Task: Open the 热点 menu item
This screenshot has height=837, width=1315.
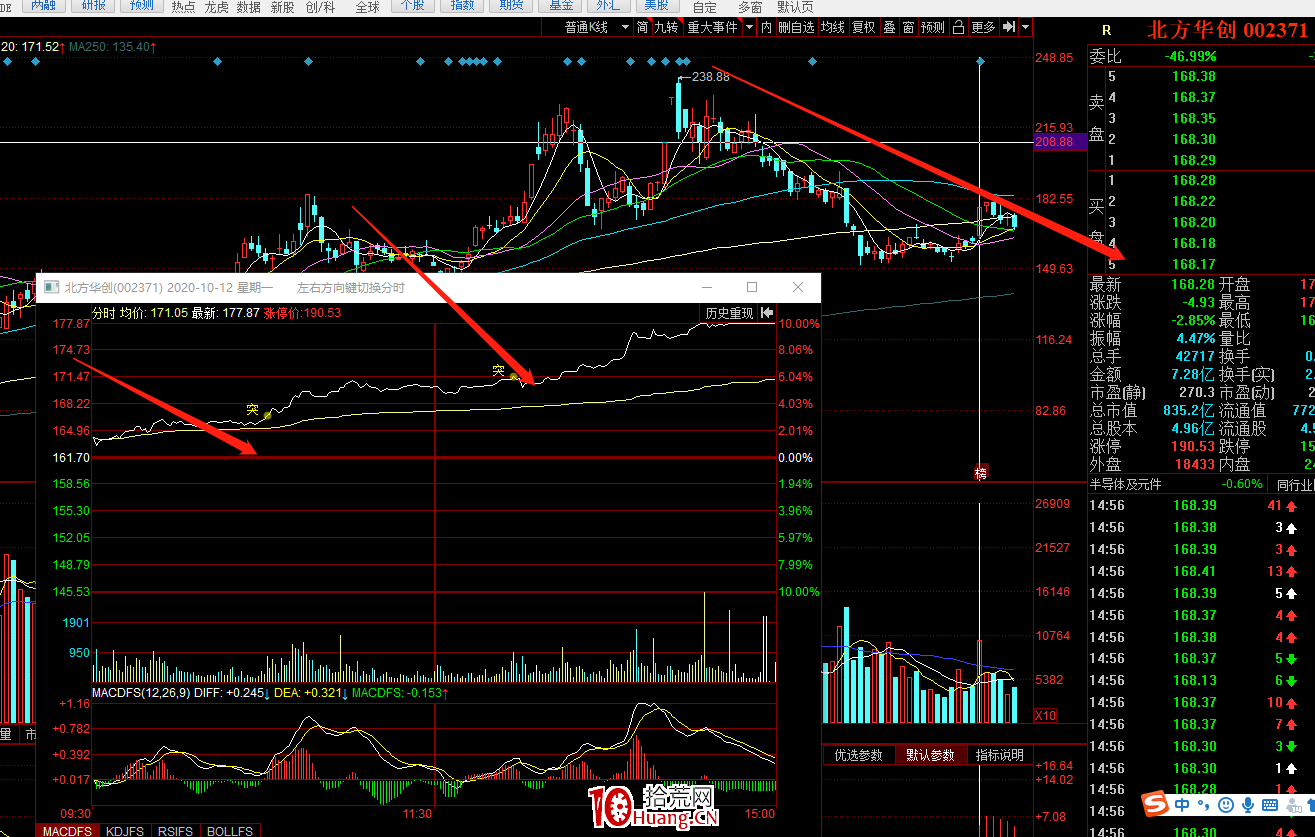Action: point(184,7)
